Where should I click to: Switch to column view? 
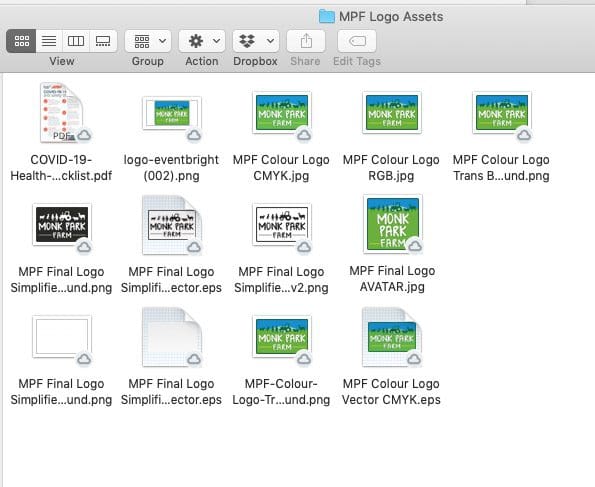pyautogui.click(x=76, y=41)
